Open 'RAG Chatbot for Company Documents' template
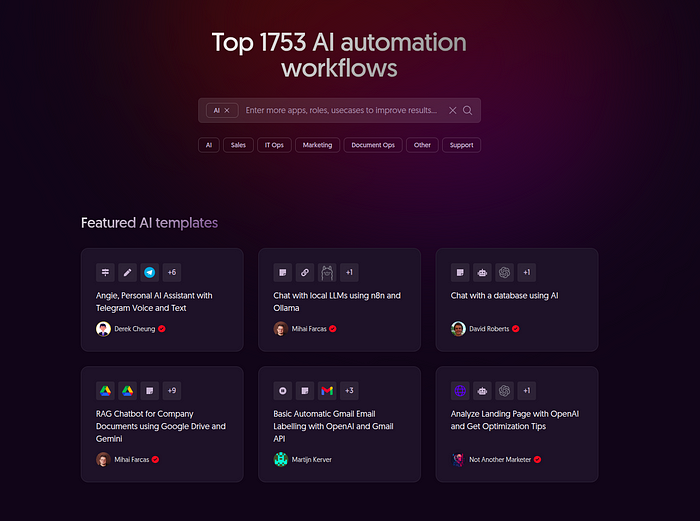 (161, 426)
